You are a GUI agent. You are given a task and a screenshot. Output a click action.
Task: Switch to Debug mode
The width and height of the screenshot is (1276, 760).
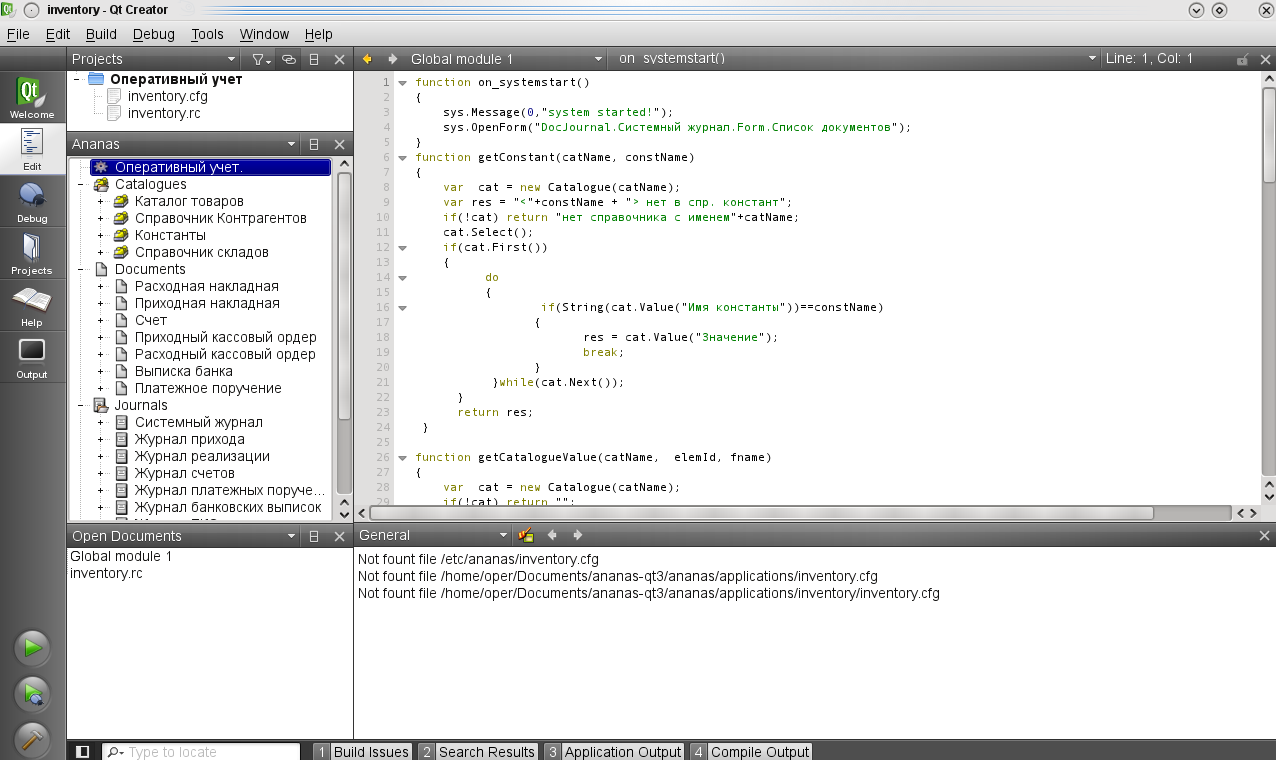(32, 201)
